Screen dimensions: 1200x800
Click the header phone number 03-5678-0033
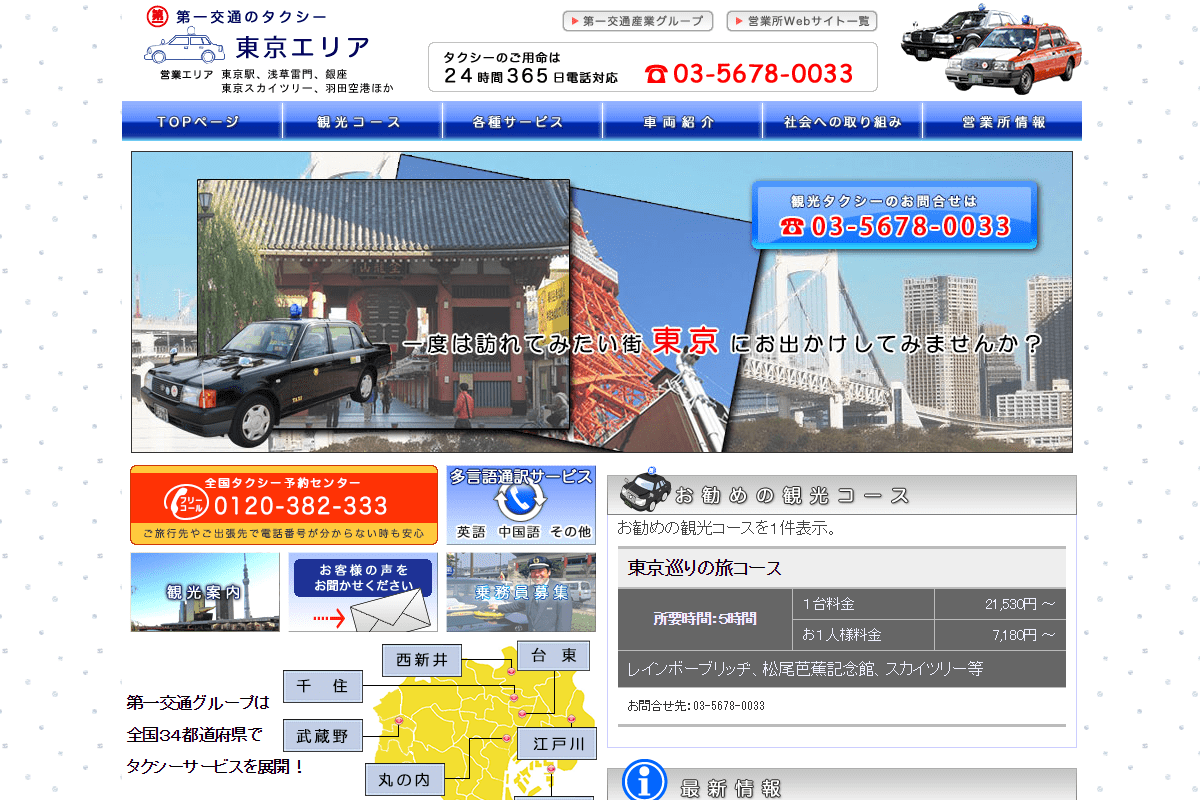point(763,74)
